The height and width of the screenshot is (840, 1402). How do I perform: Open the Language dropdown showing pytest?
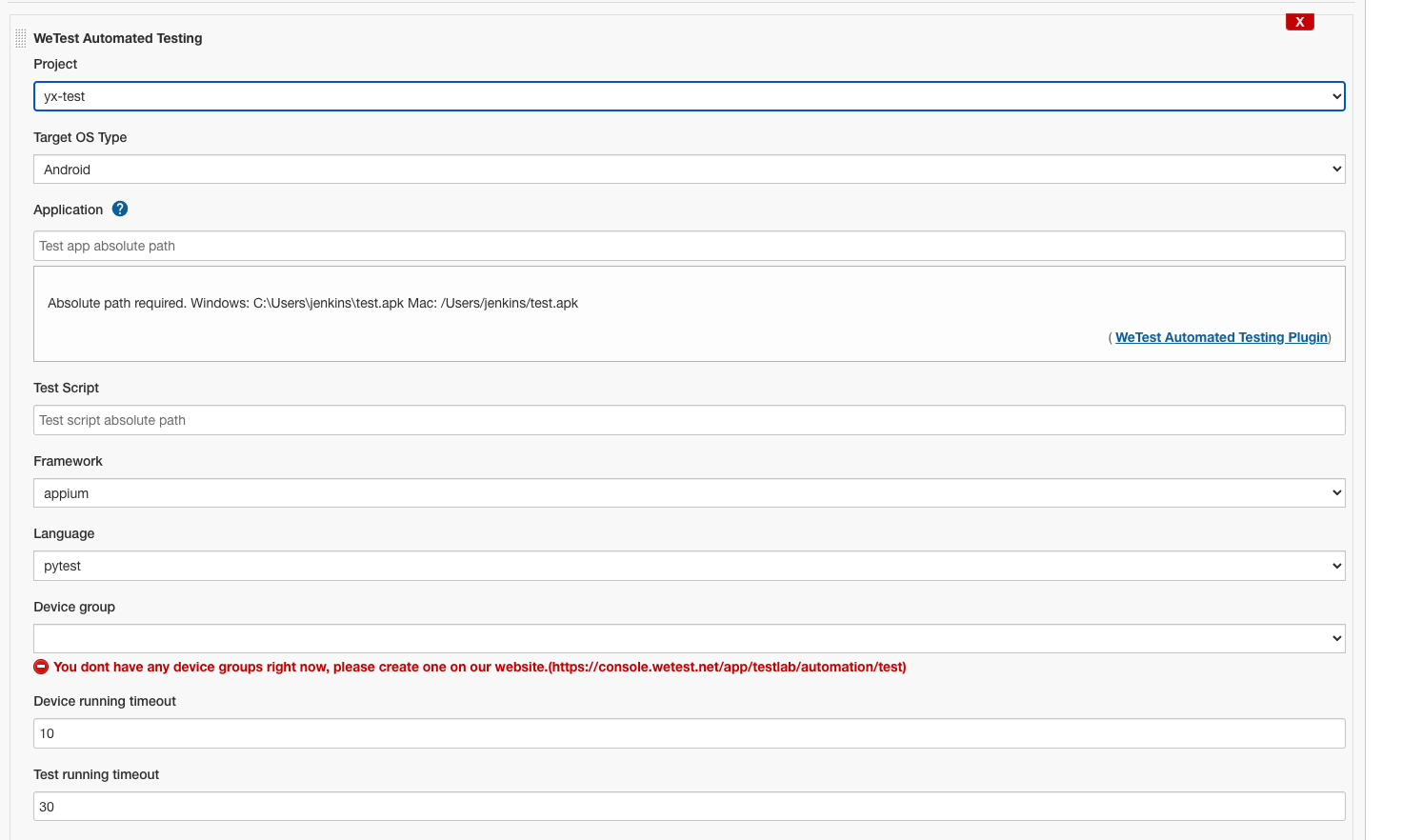pyautogui.click(x=689, y=566)
